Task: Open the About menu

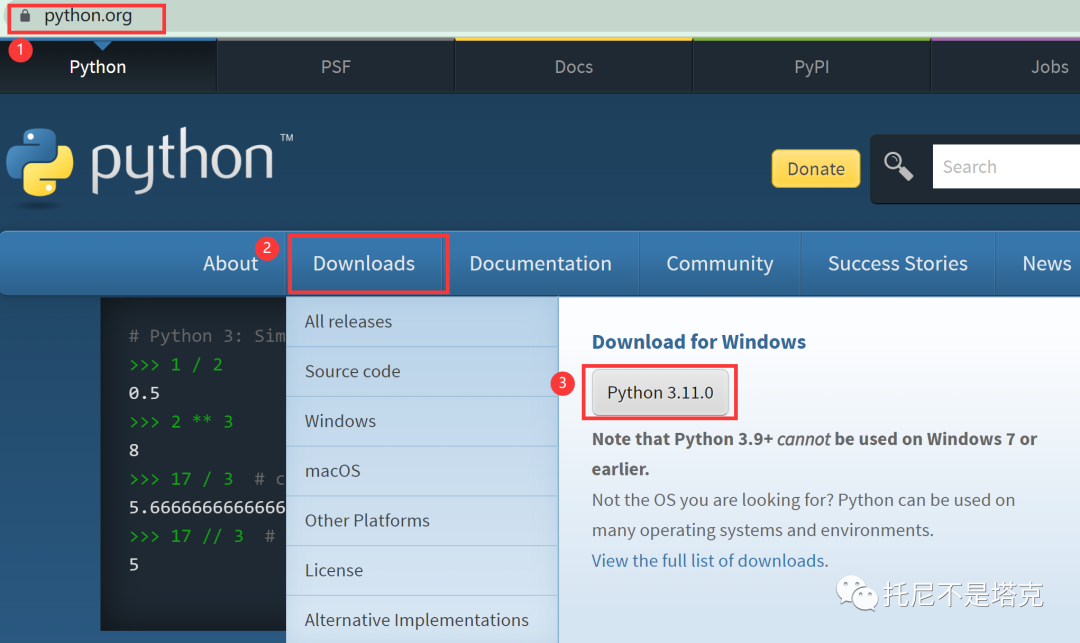Action: coord(230,264)
